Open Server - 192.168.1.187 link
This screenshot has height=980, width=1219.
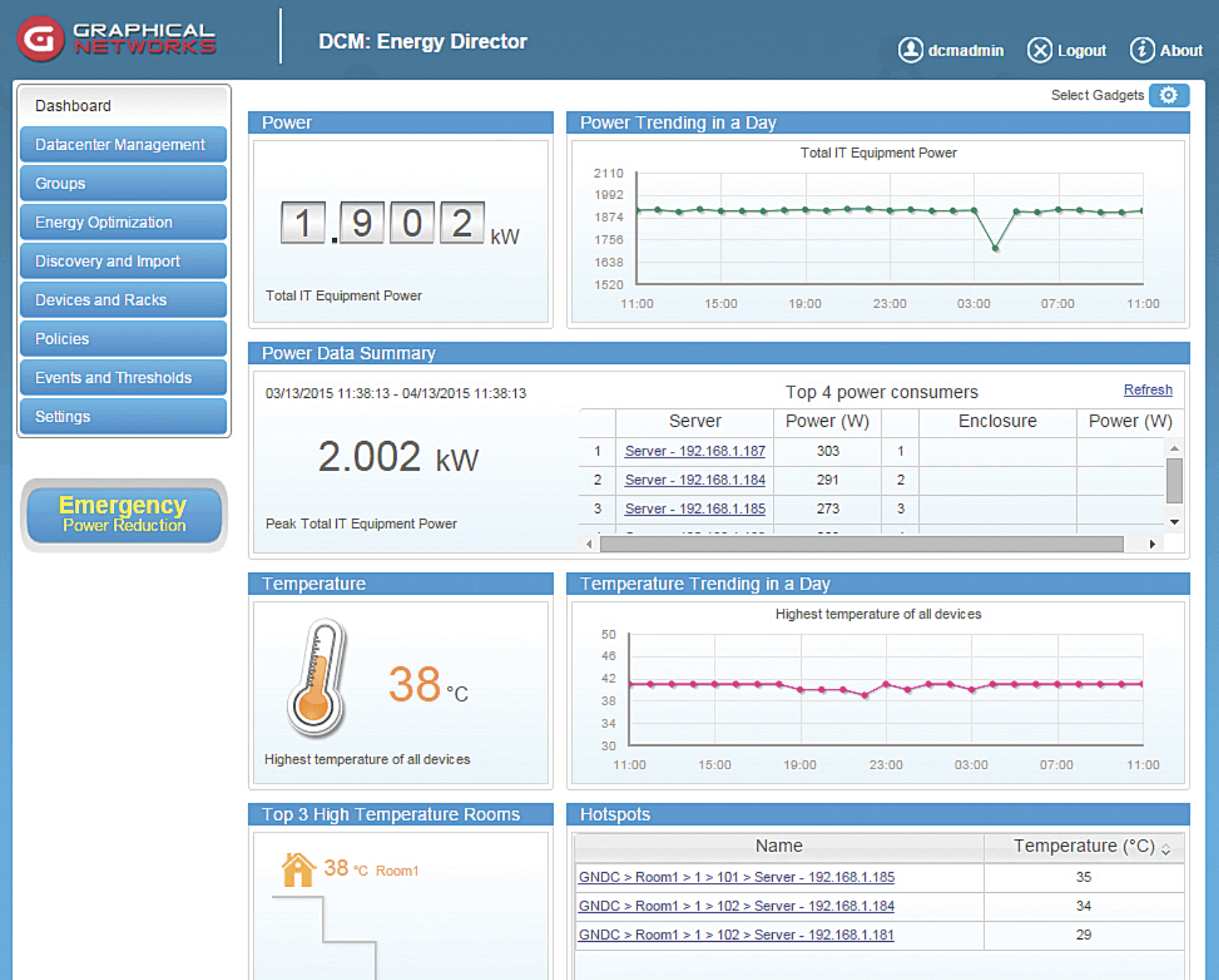[695, 451]
